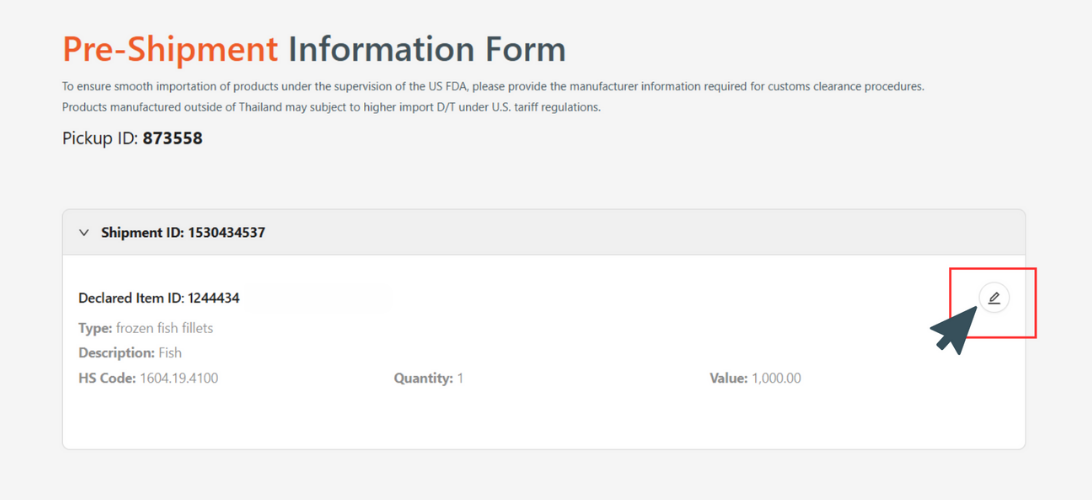Click the bold "Quantity:" label
1092x500 pixels.
423,378
